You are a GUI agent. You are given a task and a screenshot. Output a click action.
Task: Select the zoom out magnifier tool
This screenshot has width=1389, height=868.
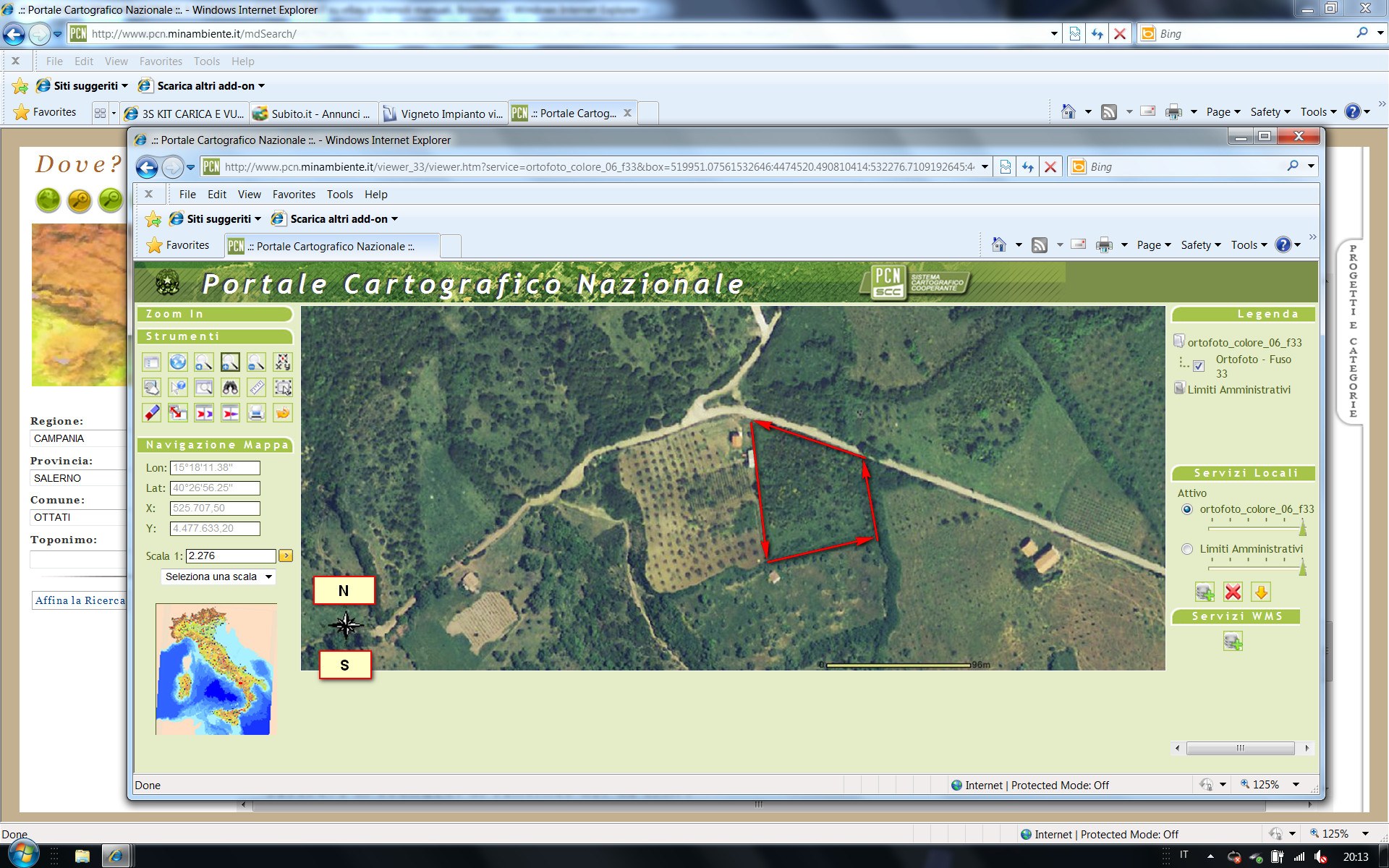[256, 362]
